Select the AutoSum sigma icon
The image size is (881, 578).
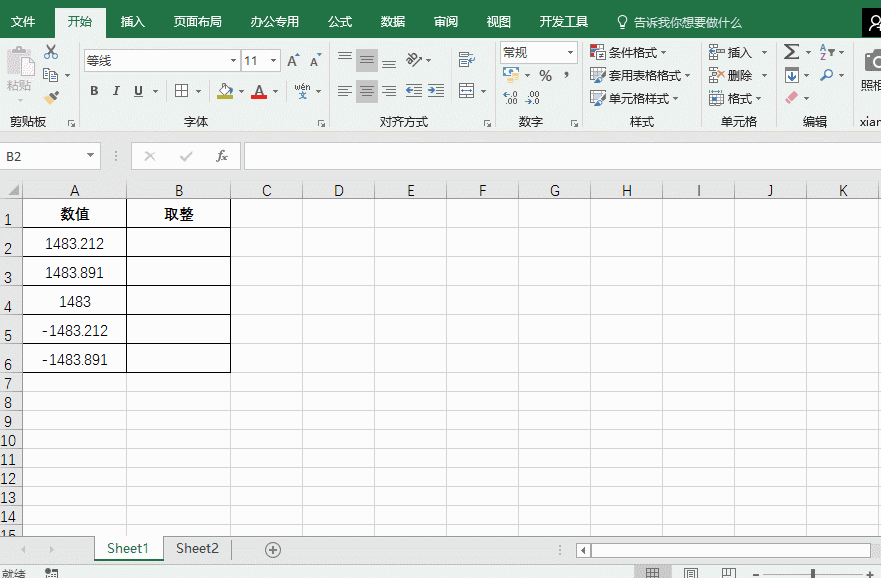pyautogui.click(x=793, y=52)
